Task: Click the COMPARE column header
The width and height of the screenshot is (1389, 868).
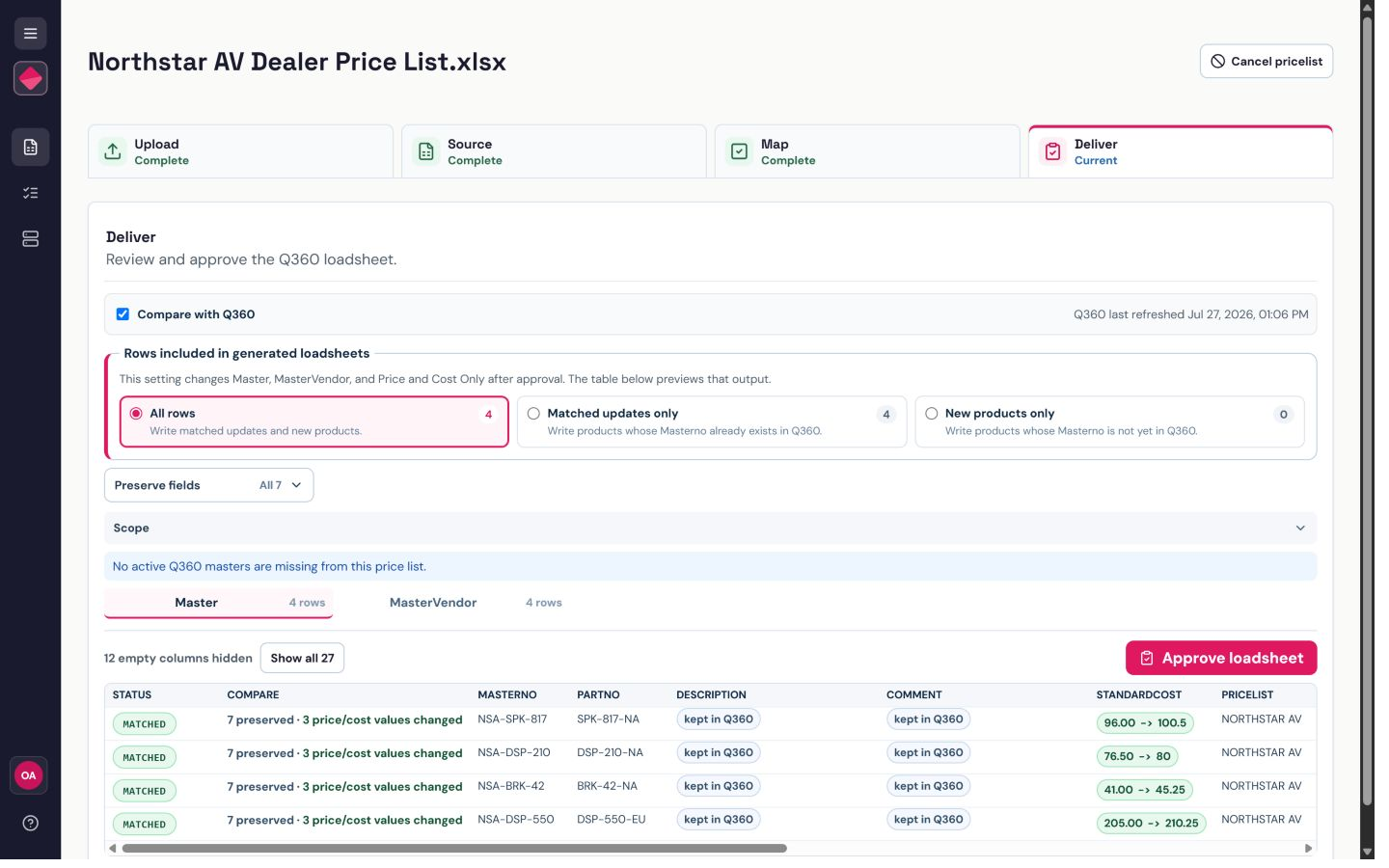Action: tap(253, 695)
